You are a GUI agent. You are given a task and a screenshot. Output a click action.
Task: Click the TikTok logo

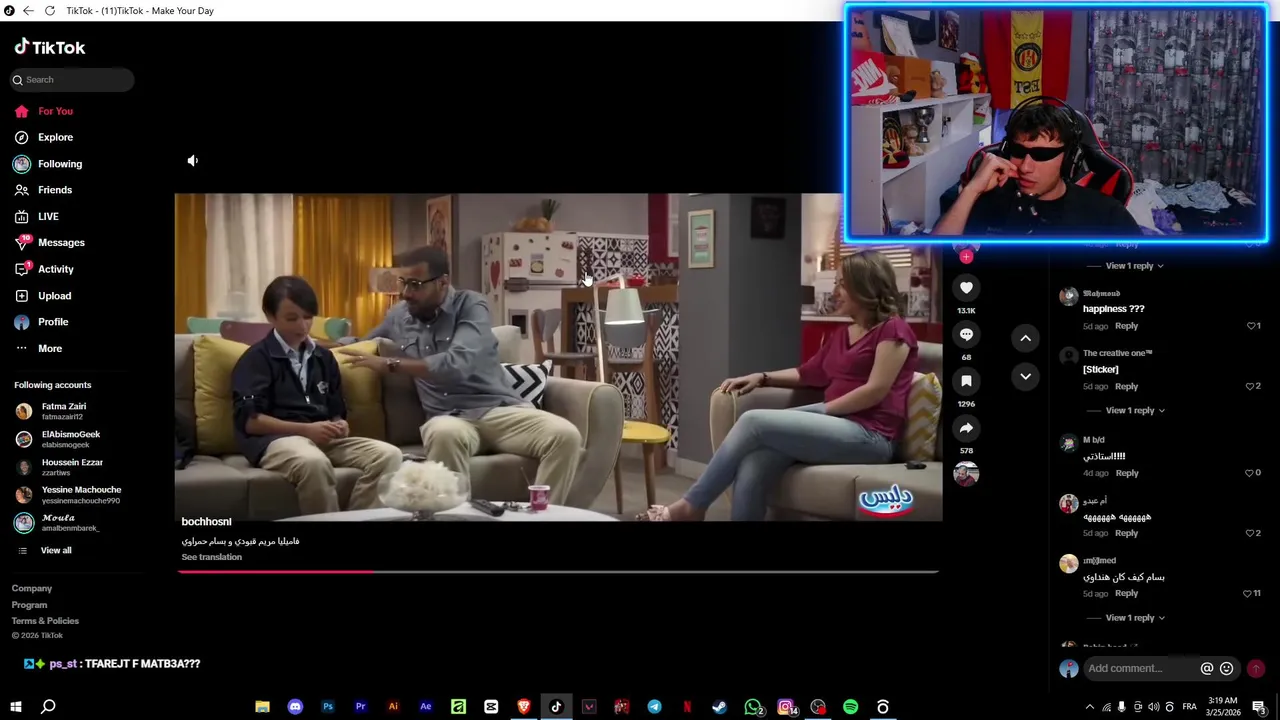tap(50, 47)
